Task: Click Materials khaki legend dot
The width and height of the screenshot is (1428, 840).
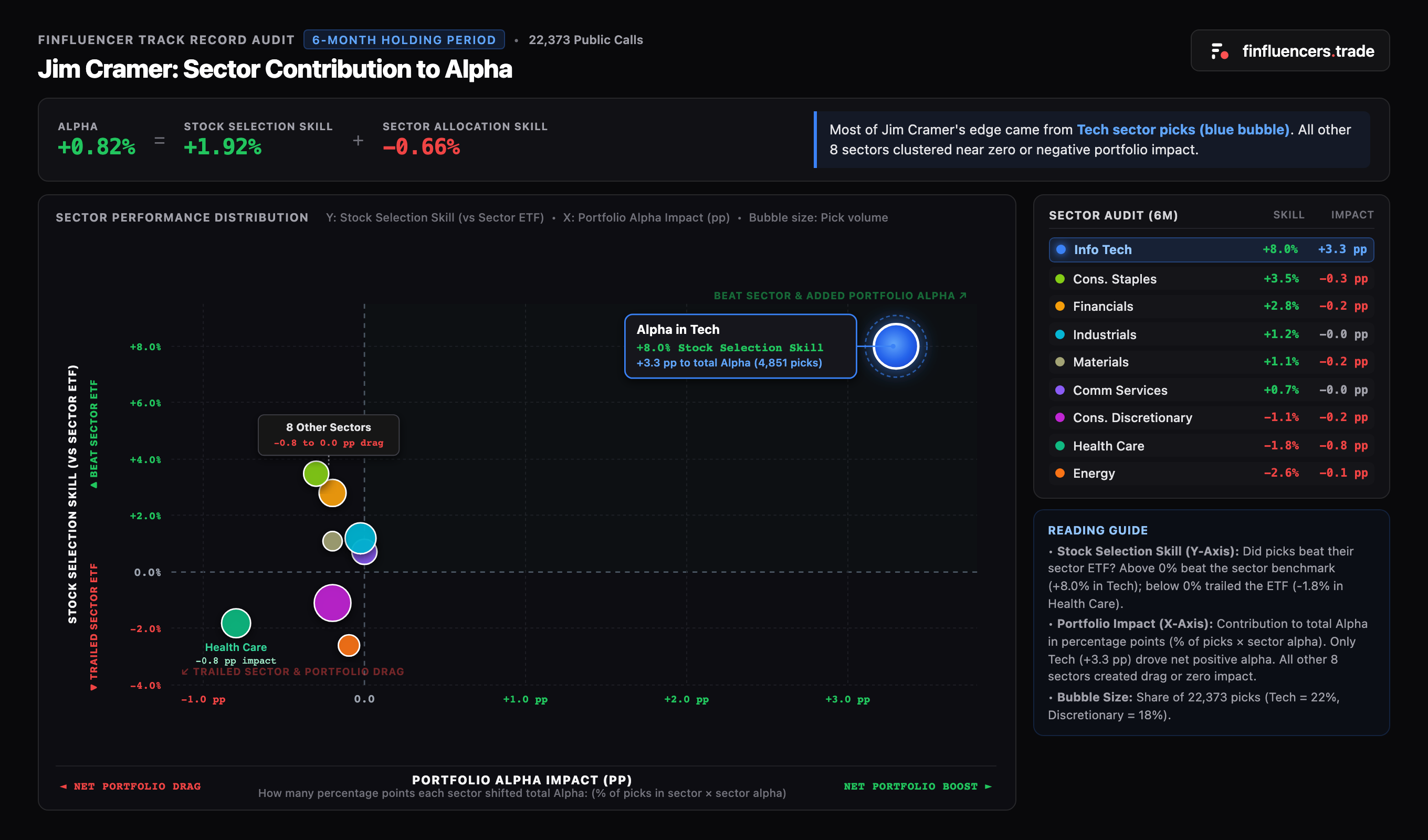Action: click(1059, 362)
